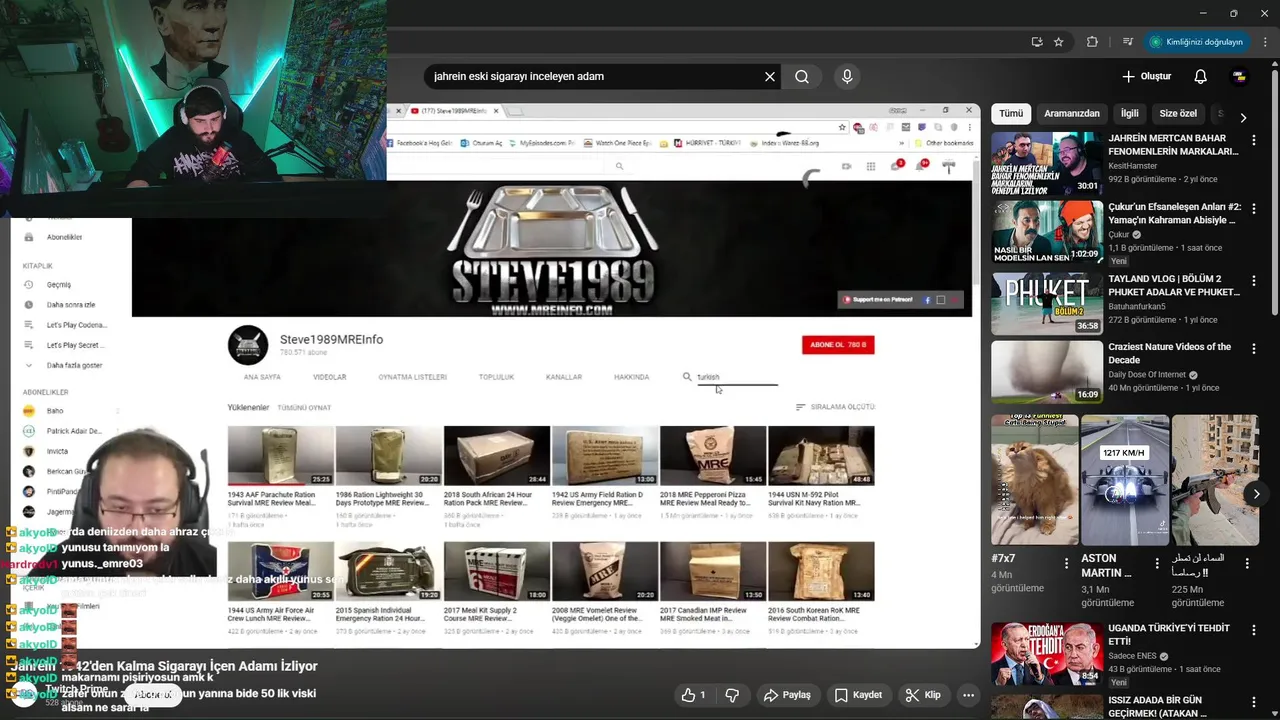Open options menu for Çukur'un Efsaneleşen Anları video
The width and height of the screenshot is (1280, 720).
click(x=1254, y=210)
